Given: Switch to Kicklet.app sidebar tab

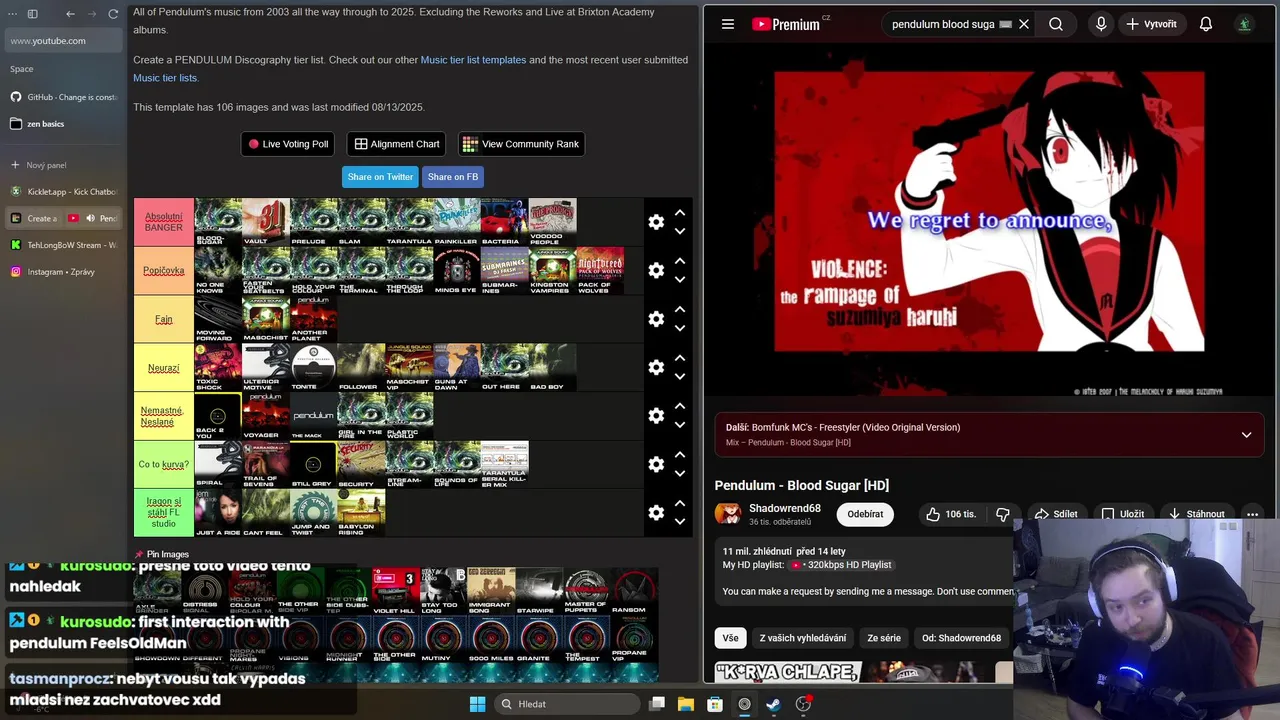Looking at the screenshot, I should [64, 191].
